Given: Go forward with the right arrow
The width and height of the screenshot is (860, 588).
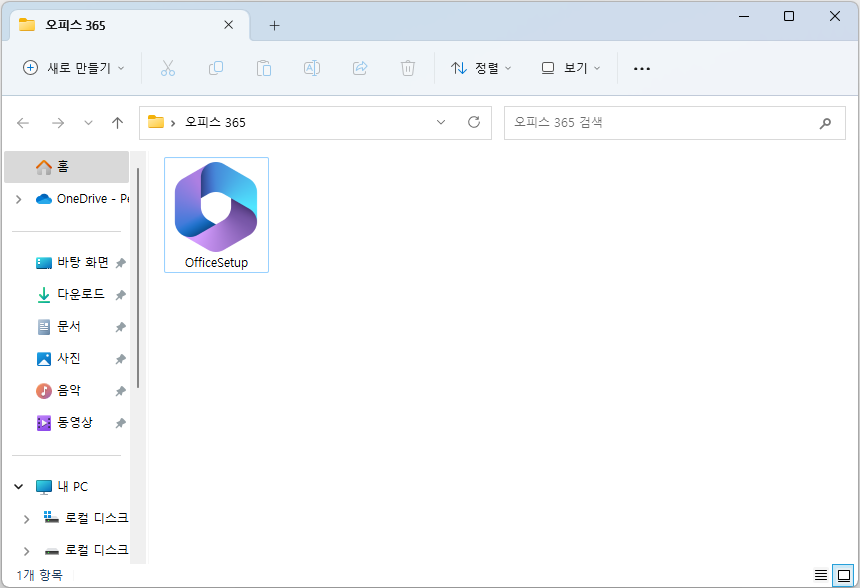Looking at the screenshot, I should click(58, 123).
